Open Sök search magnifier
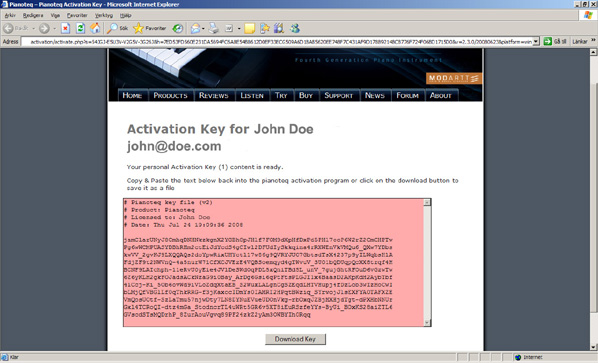Screen dimensions: 598x363 click(117, 28)
